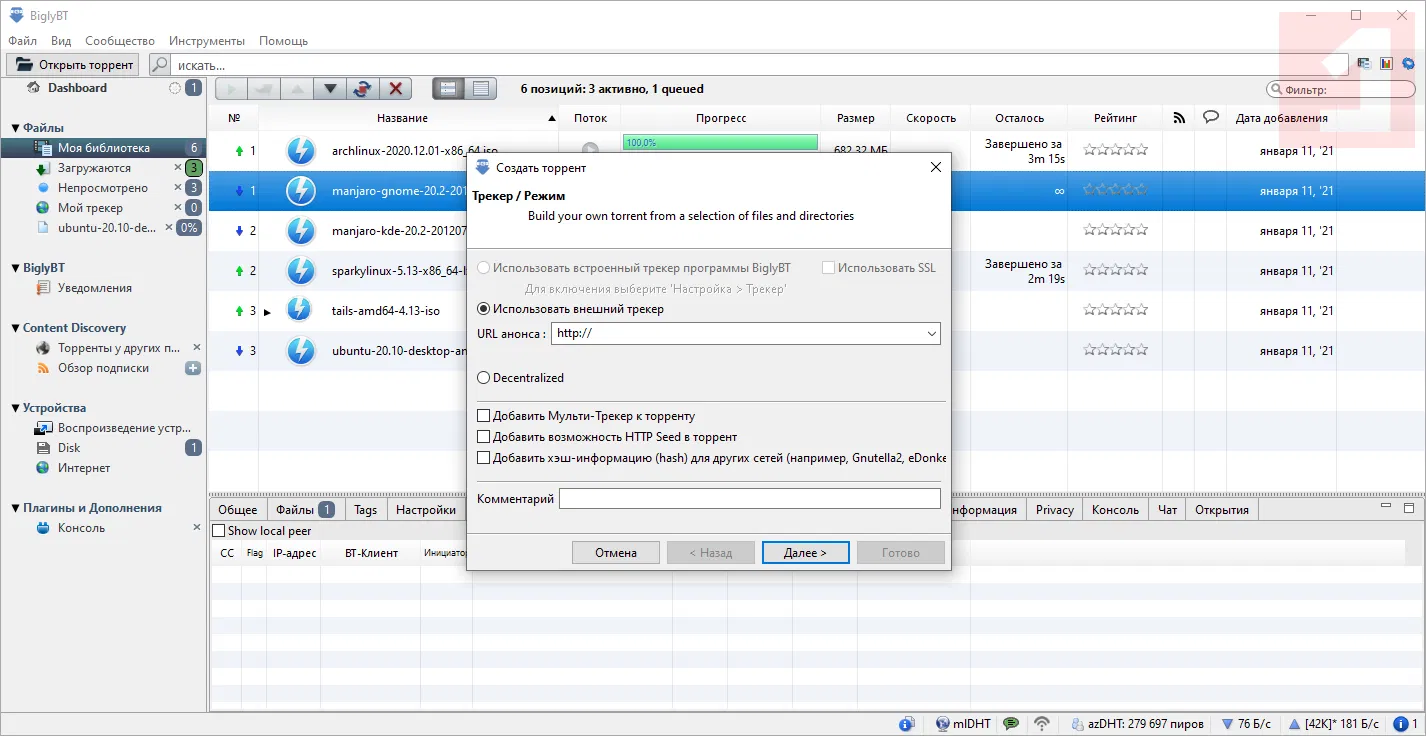Click the torrent icon of archlinux-2020.12.01 row
Image resolution: width=1426 pixels, height=736 pixels.
pyautogui.click(x=301, y=151)
